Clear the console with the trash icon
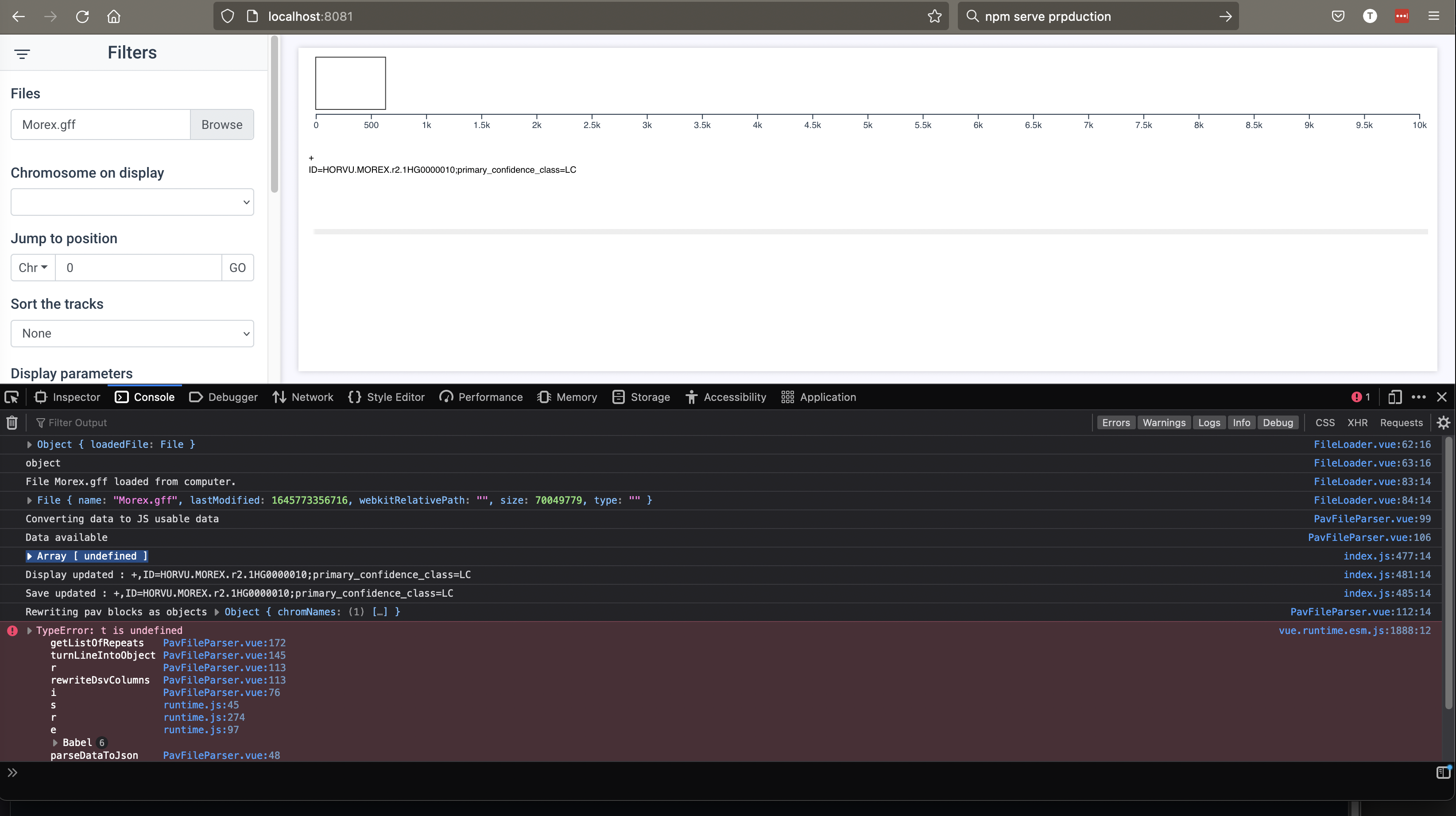Viewport: 1456px width, 816px height. (12, 423)
